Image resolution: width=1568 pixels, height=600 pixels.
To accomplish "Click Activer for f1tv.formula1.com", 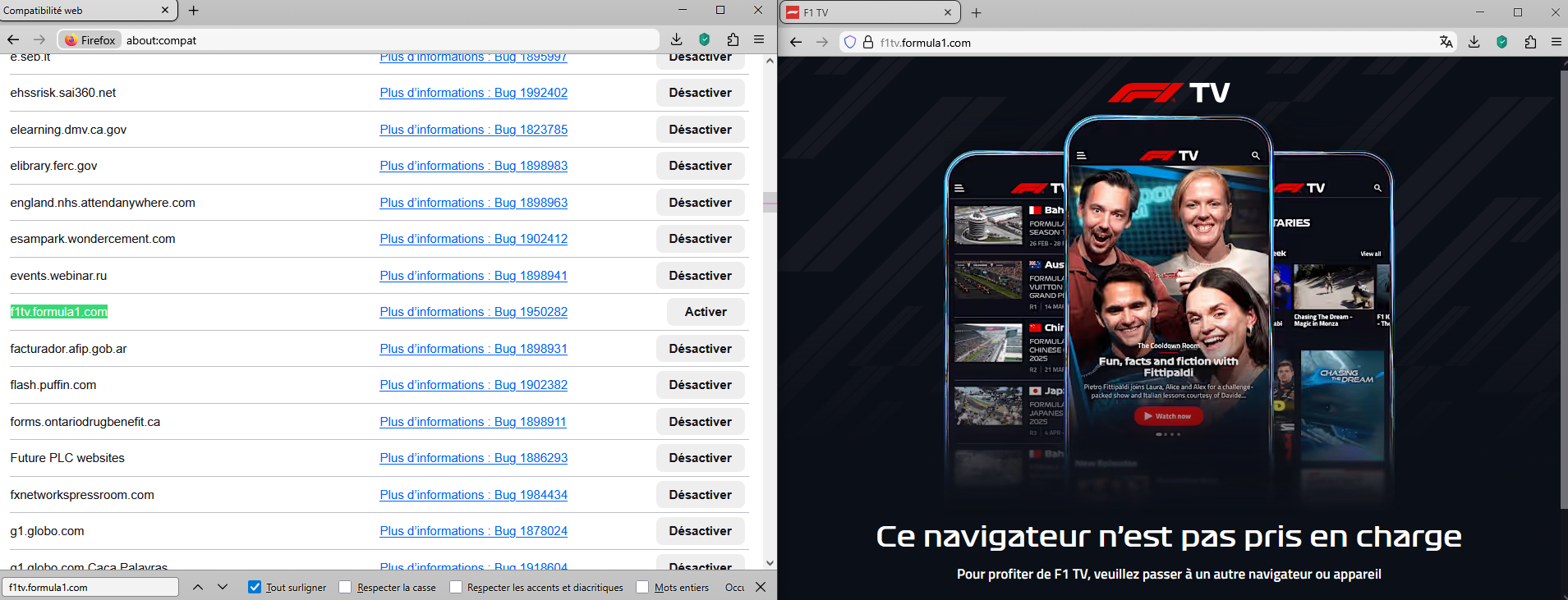I will [706, 312].
